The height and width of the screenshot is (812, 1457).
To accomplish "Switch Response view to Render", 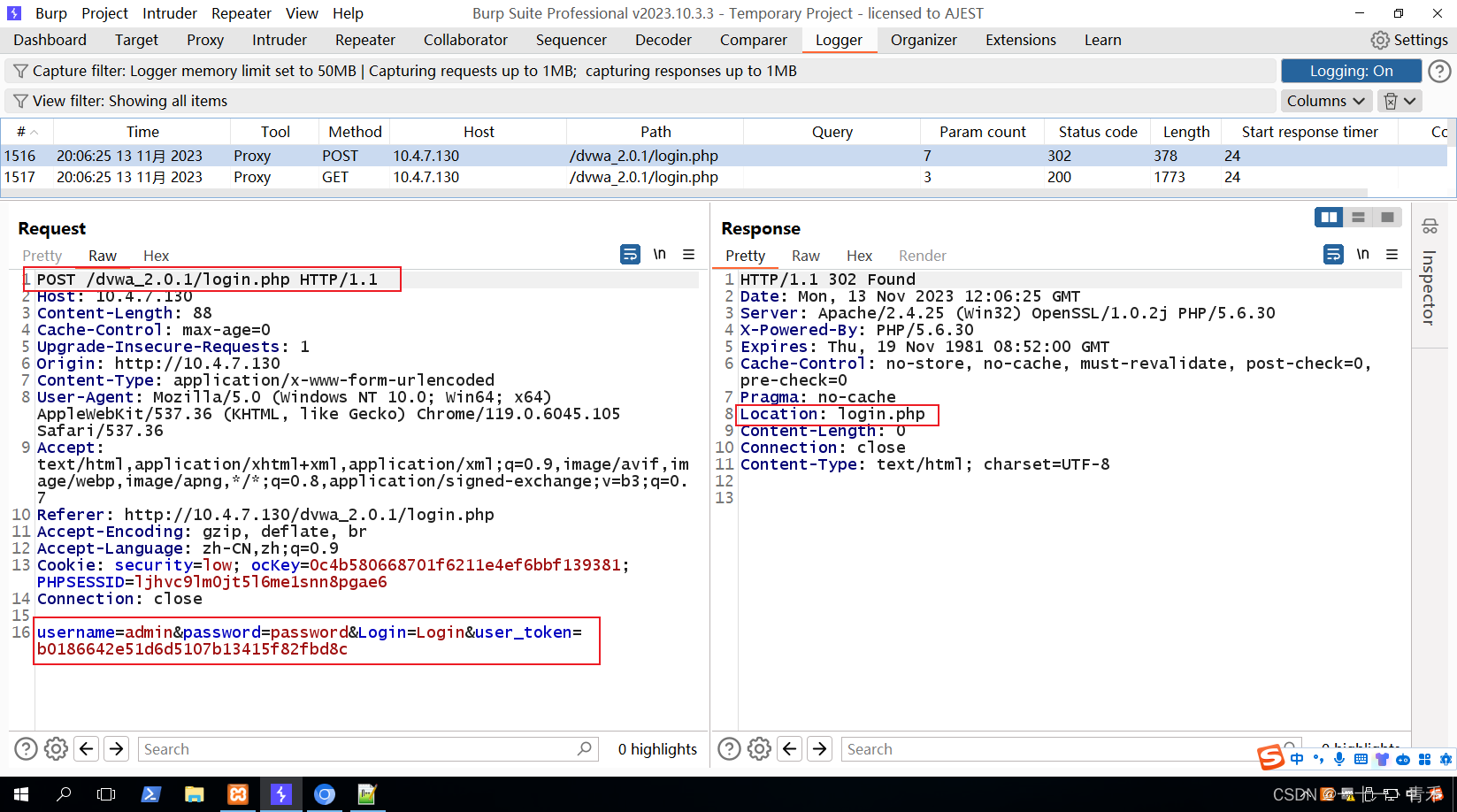I will coord(922,256).
